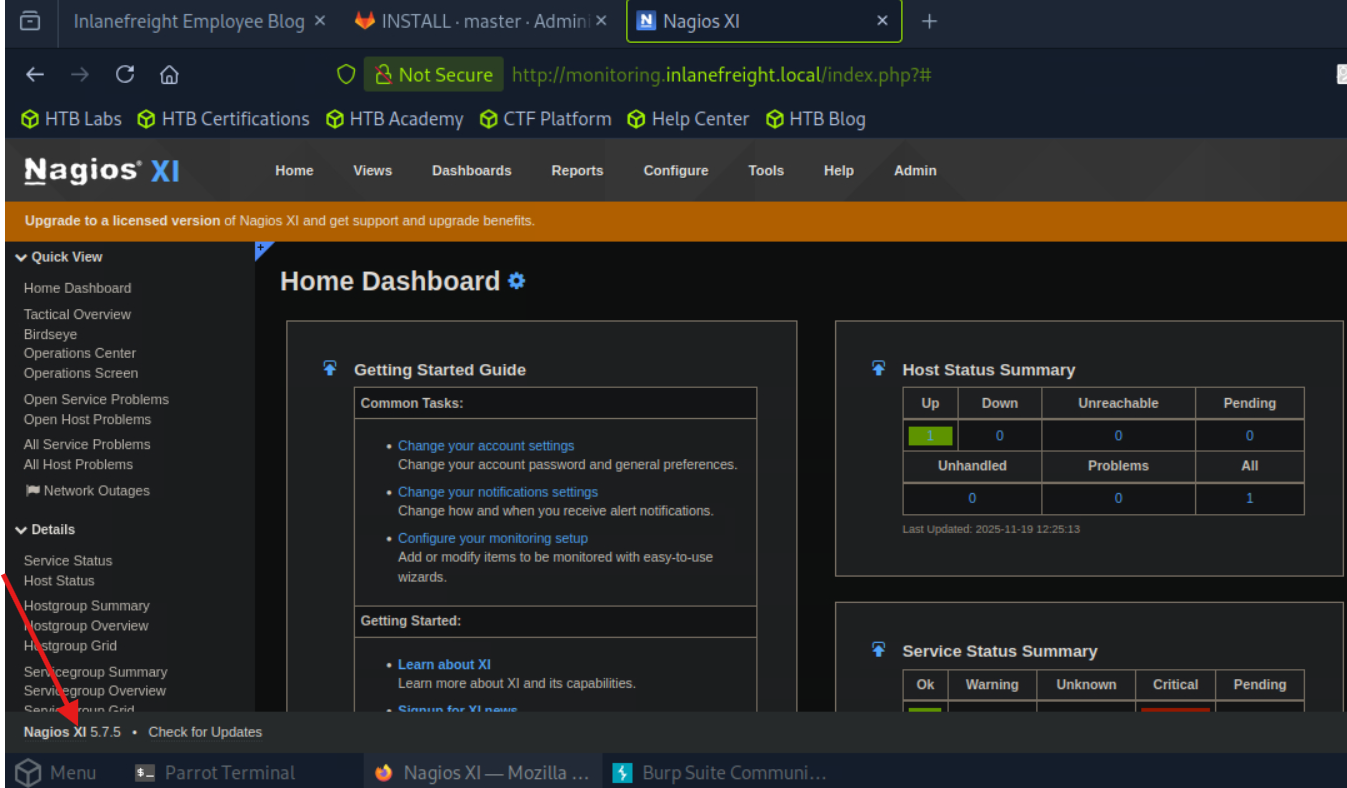The width and height of the screenshot is (1347, 788).
Task: Open the Admin menu in navigation bar
Action: pyautogui.click(x=915, y=171)
